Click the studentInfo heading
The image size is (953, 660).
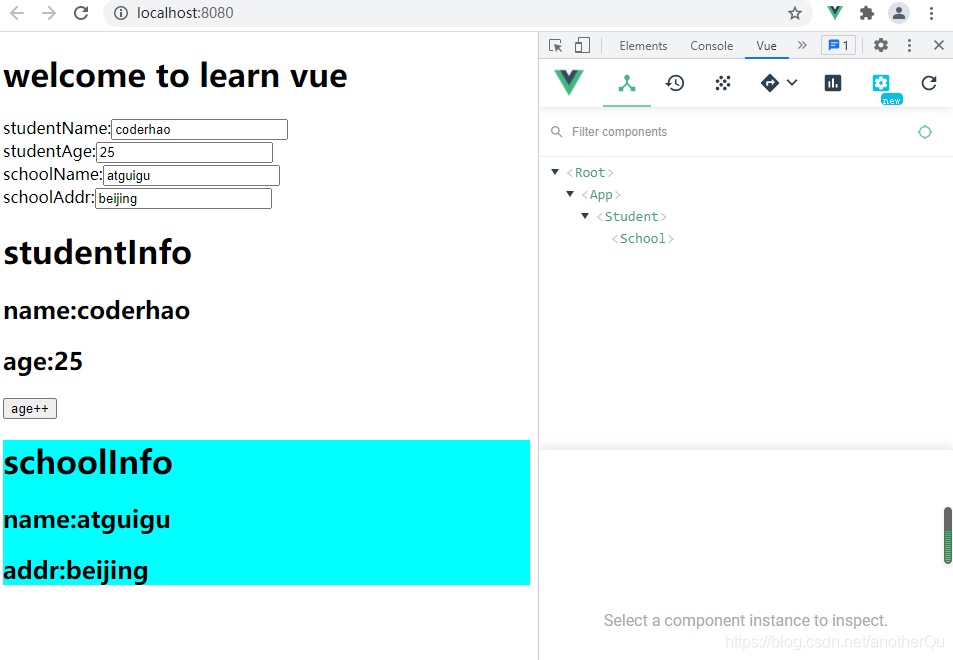pos(97,253)
